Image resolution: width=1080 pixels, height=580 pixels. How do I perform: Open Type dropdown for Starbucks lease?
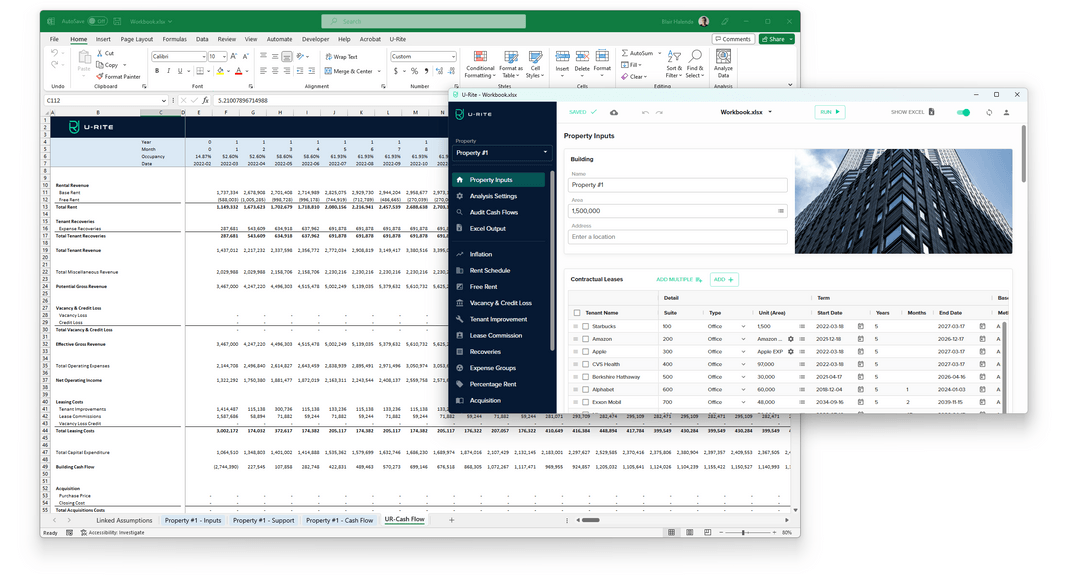tap(742, 326)
